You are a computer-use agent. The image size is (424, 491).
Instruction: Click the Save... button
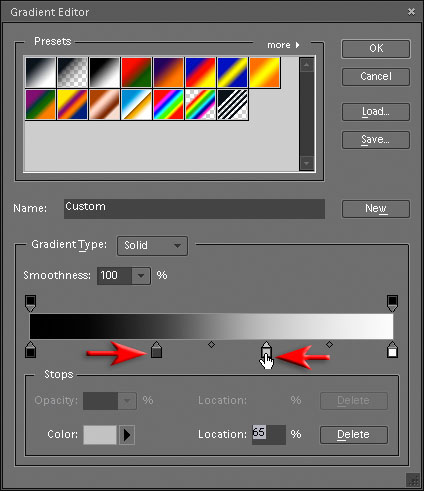(376, 140)
